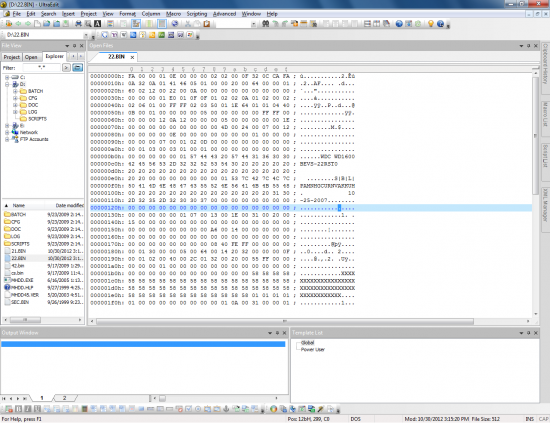Close the 22.BIN file tab

point(132,57)
